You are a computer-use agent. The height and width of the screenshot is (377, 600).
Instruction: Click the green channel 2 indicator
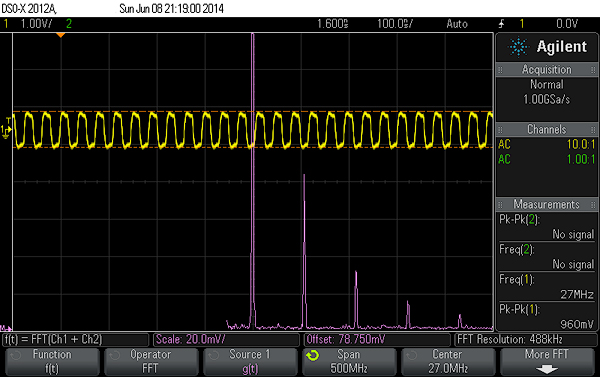click(x=69, y=24)
